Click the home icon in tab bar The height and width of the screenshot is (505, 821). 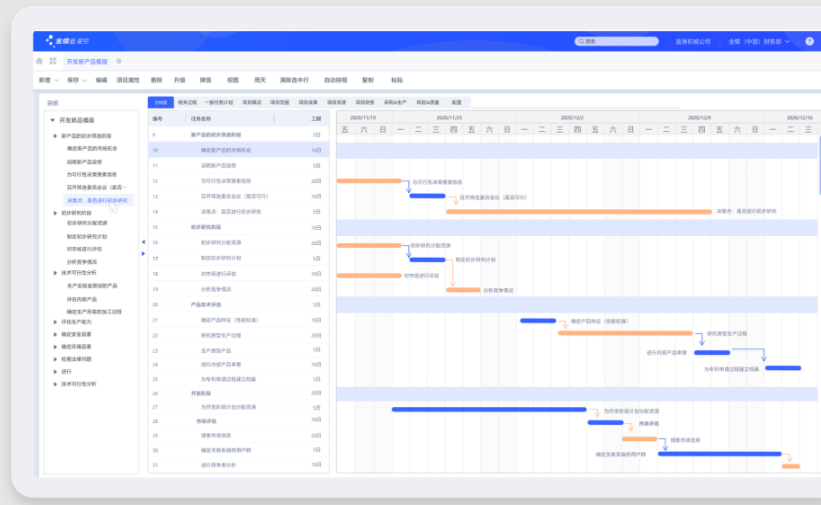pyautogui.click(x=39, y=61)
